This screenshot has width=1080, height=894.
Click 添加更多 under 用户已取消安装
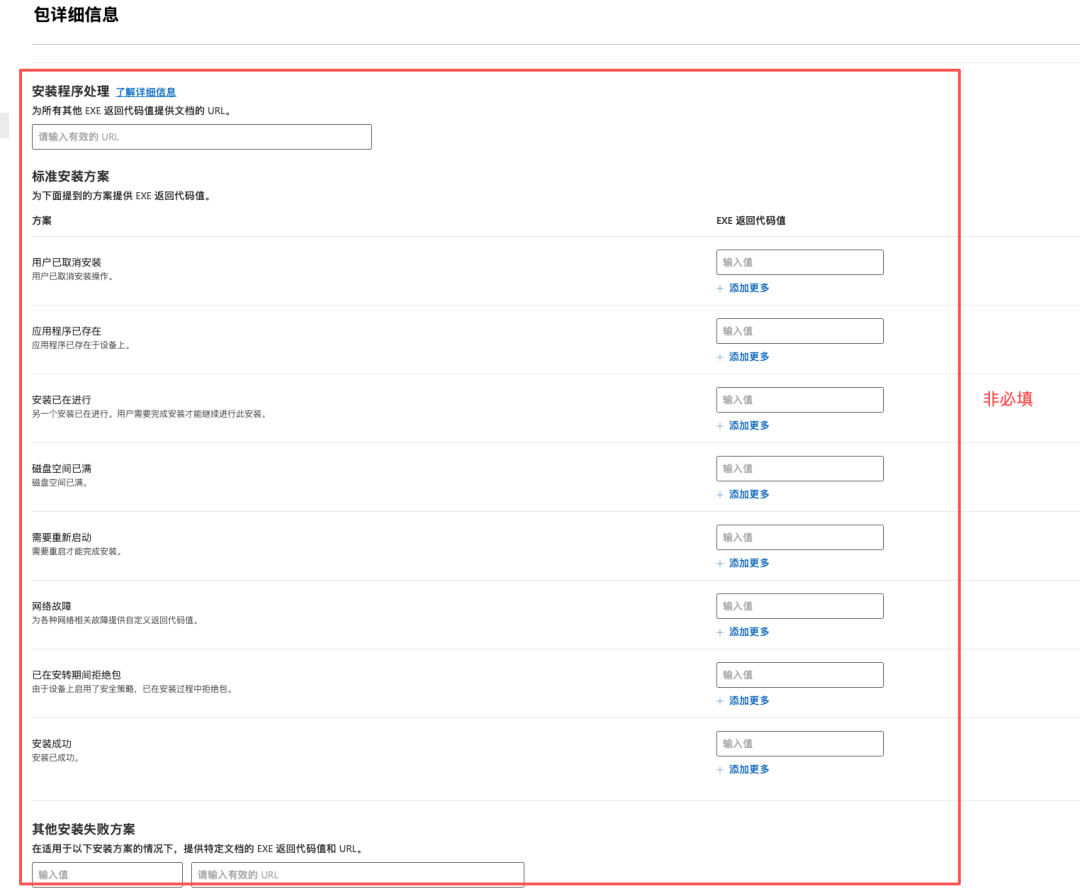pos(749,288)
